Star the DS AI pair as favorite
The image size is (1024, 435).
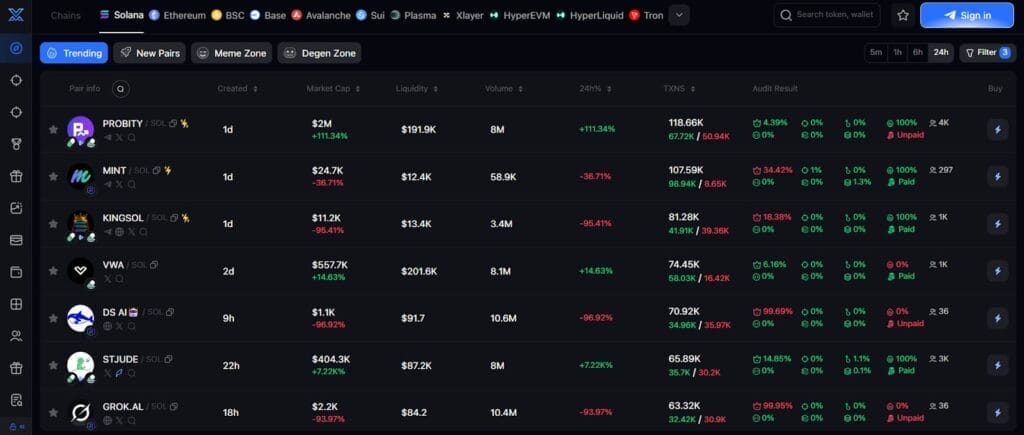point(53,318)
